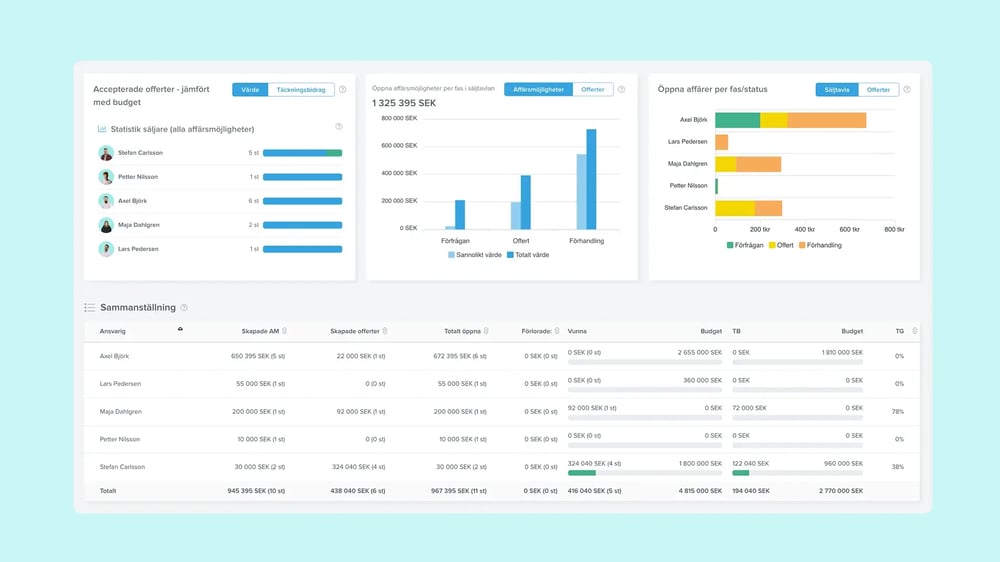Toggle sales pipeline chart to Offerter
The image size is (1000, 562).
593,90
